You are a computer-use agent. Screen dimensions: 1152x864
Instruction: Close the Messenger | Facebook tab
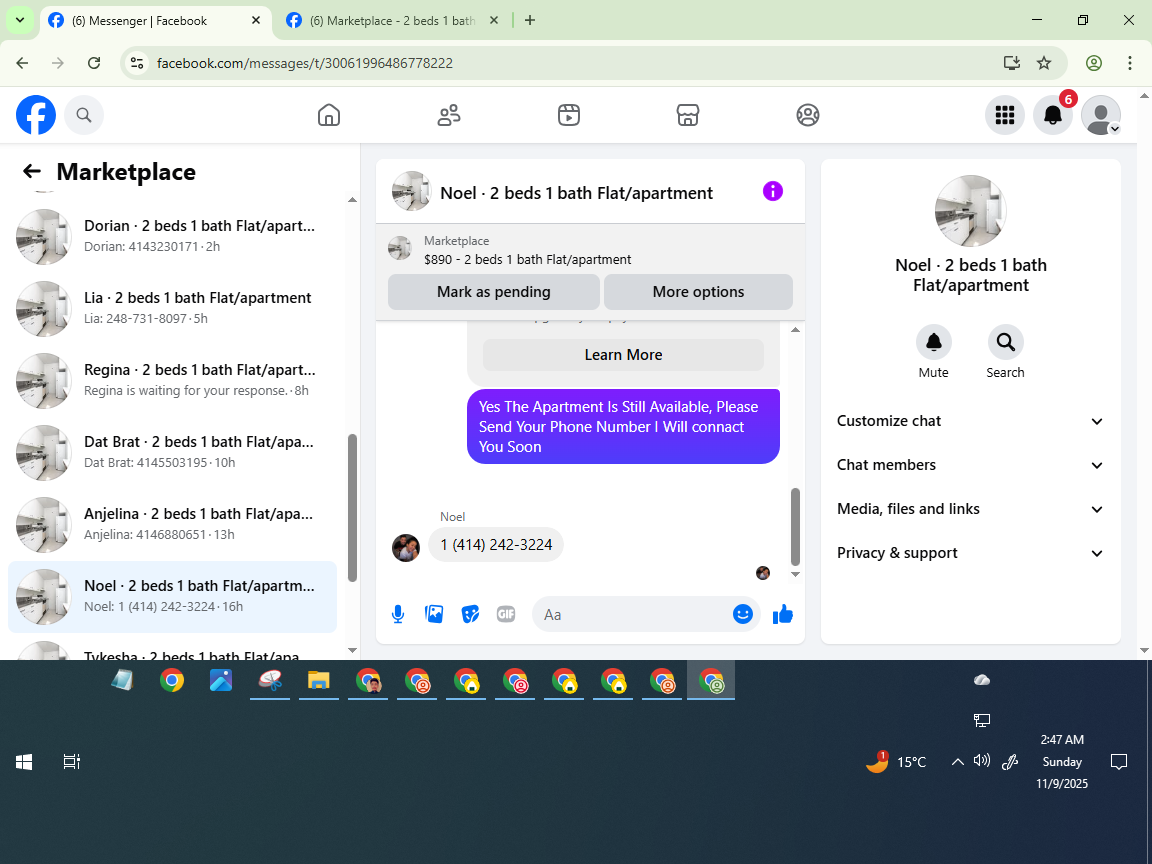pos(256,21)
